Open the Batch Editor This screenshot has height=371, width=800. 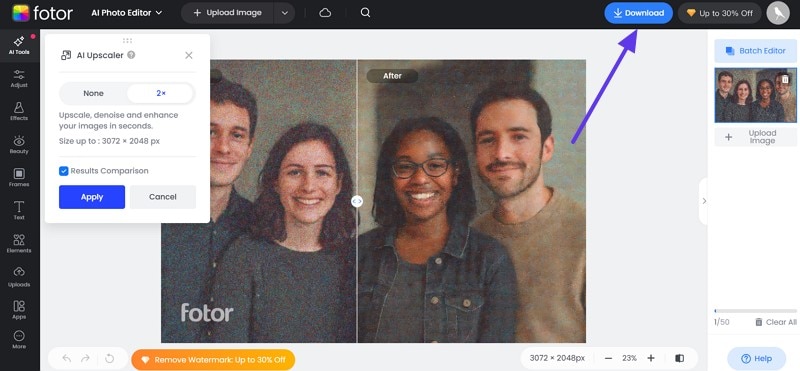click(756, 51)
